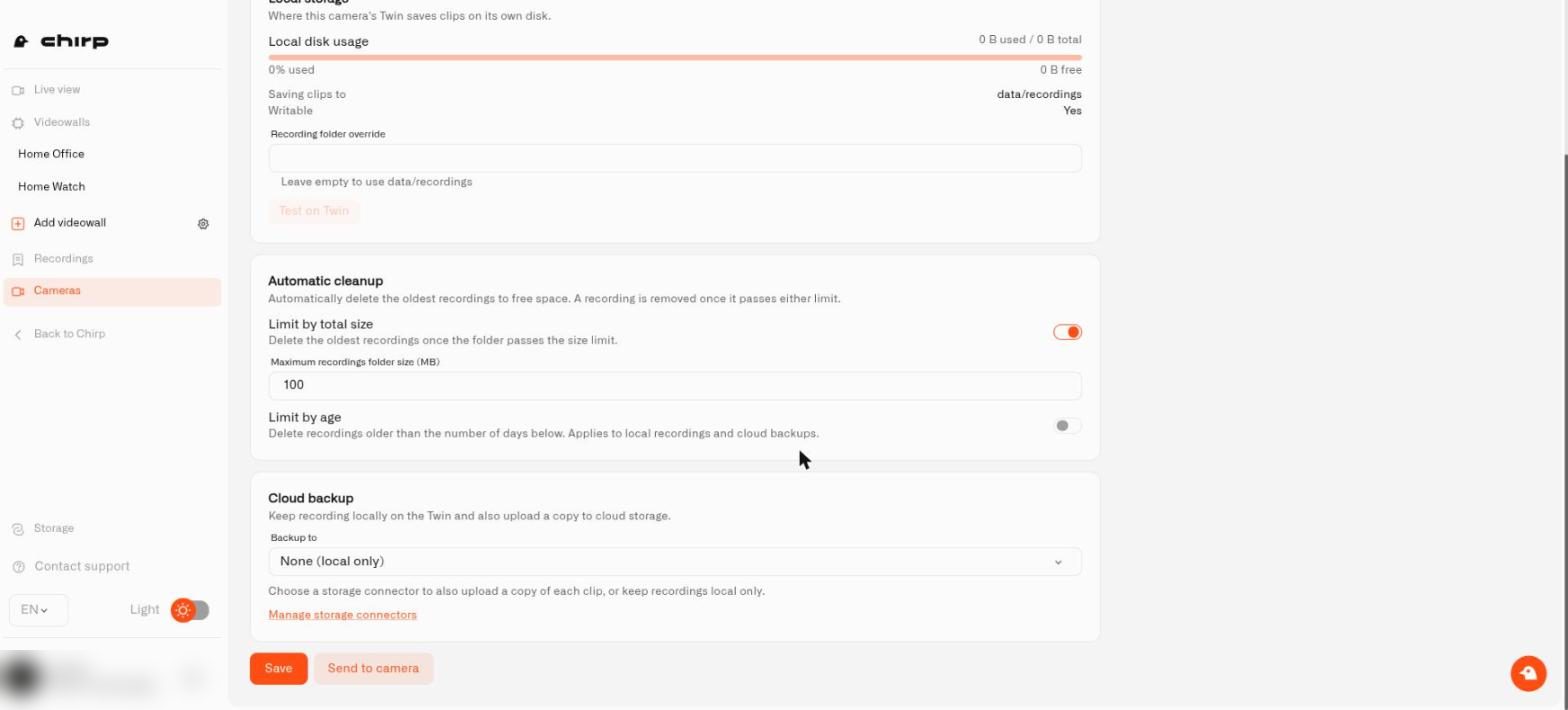Open the Recordings page
Screen dimensions: 1568x710
63,259
